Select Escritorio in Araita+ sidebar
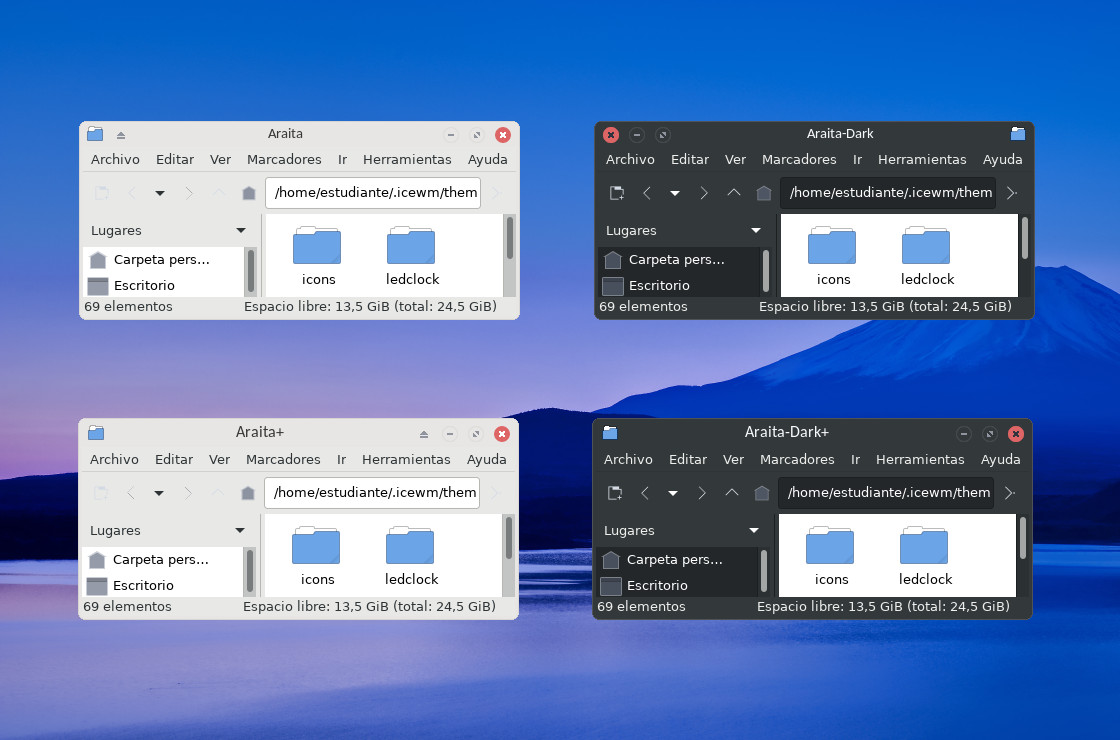This screenshot has width=1120, height=740. (163, 585)
